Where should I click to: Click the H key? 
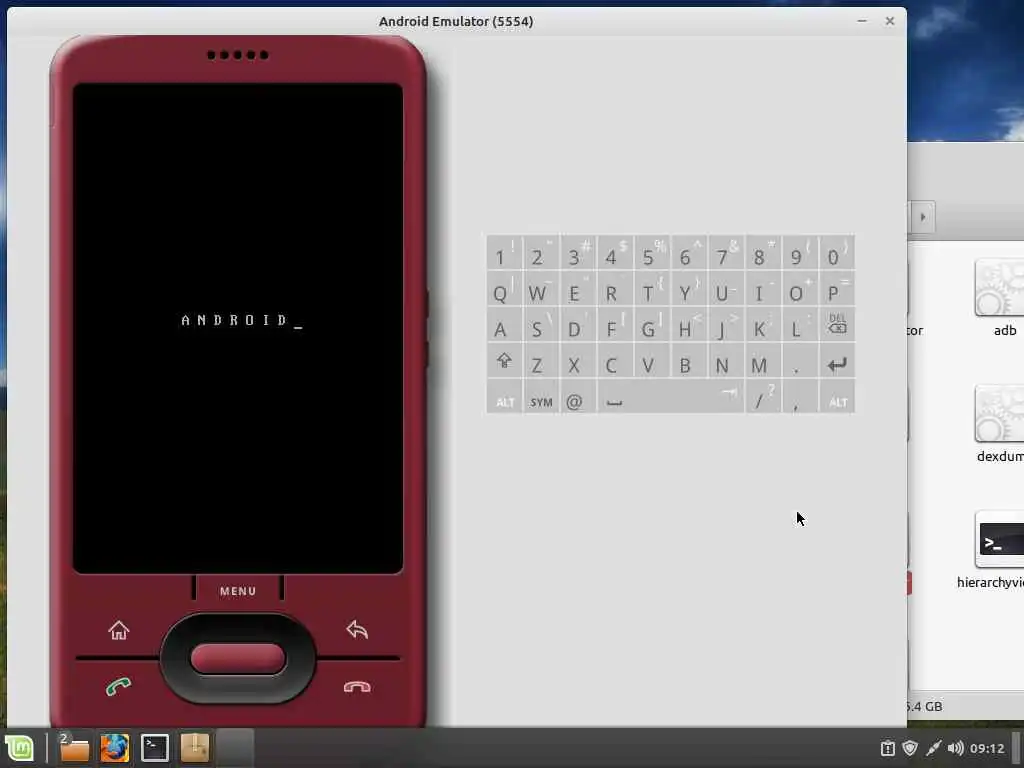[688, 325]
